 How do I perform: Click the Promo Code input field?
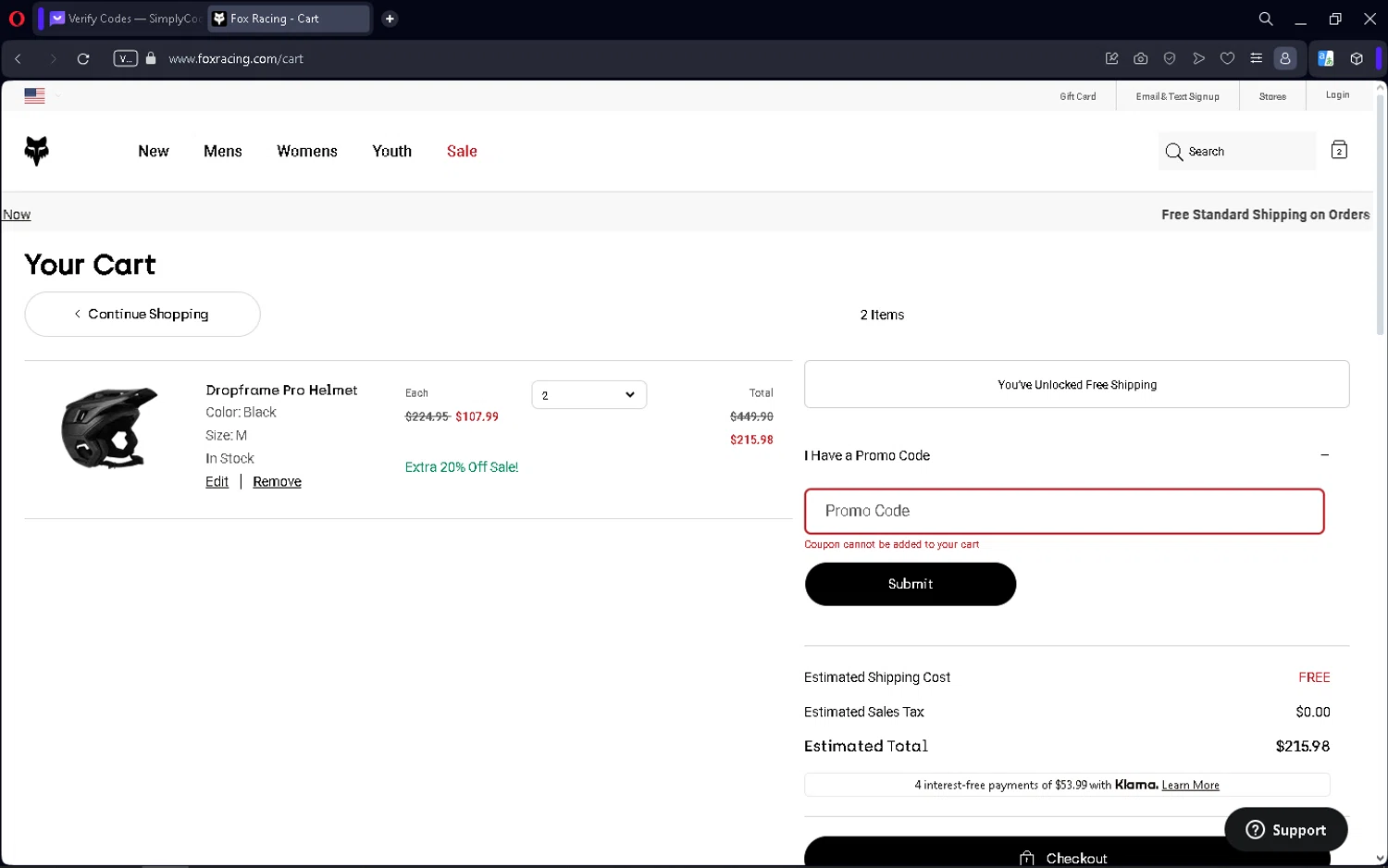pos(1064,511)
